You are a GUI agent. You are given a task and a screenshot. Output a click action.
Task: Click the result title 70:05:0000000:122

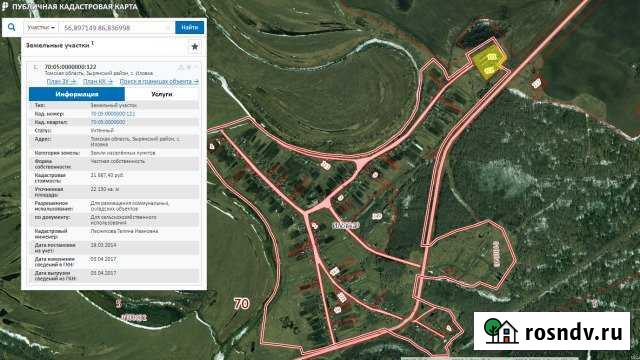(x=70, y=67)
